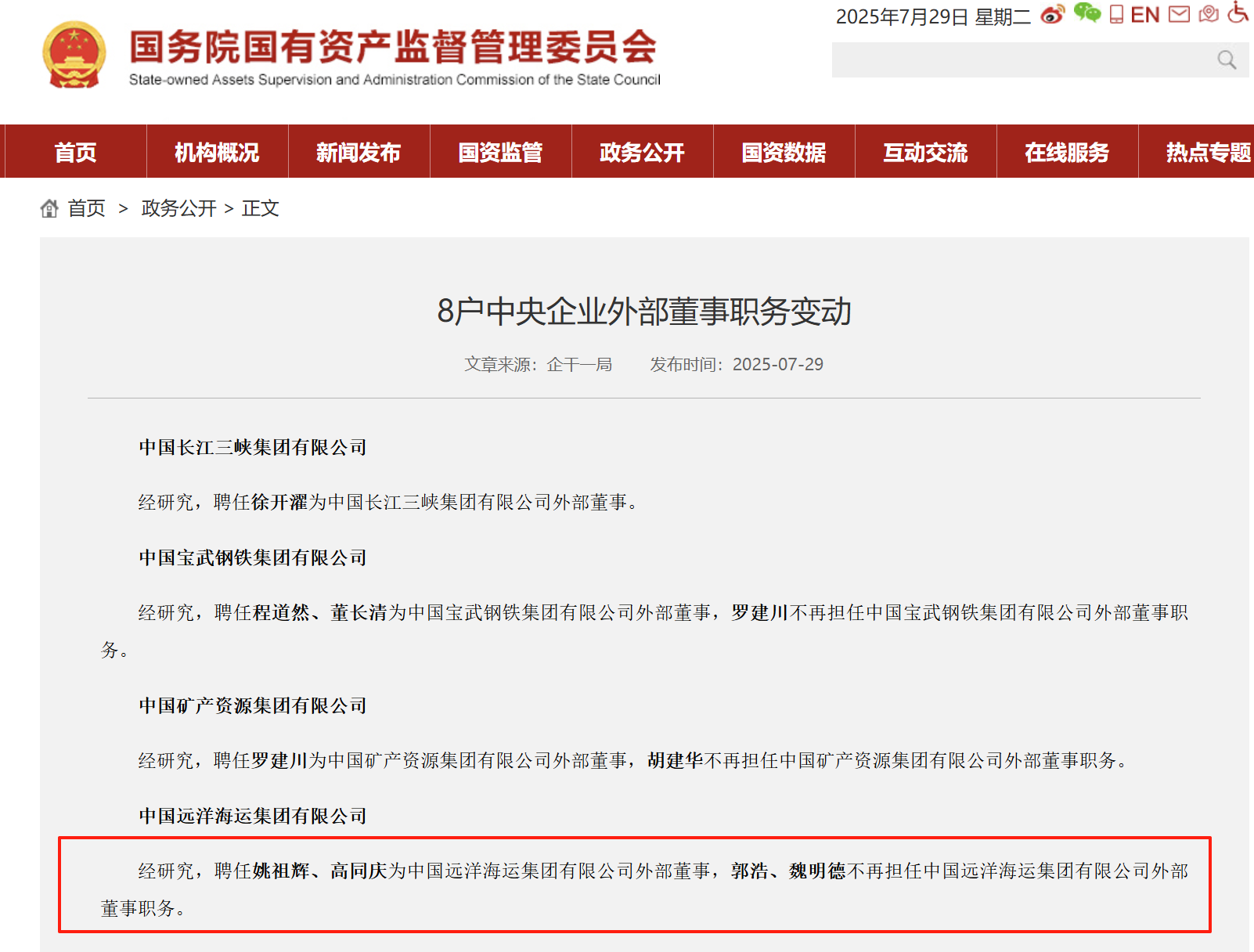The height and width of the screenshot is (952, 1254).
Task: Click the bold names 姚祖辉、高同庆
Action: (x=320, y=871)
